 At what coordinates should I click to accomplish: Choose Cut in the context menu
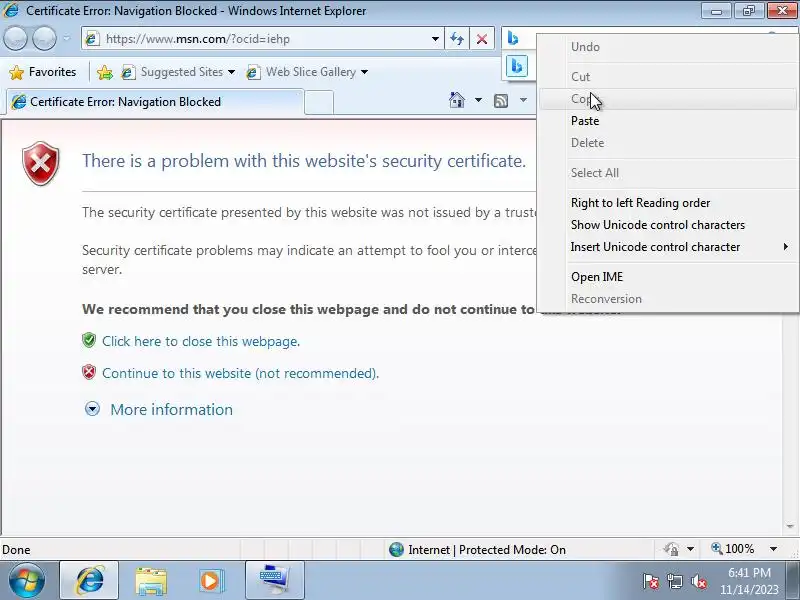668,77
